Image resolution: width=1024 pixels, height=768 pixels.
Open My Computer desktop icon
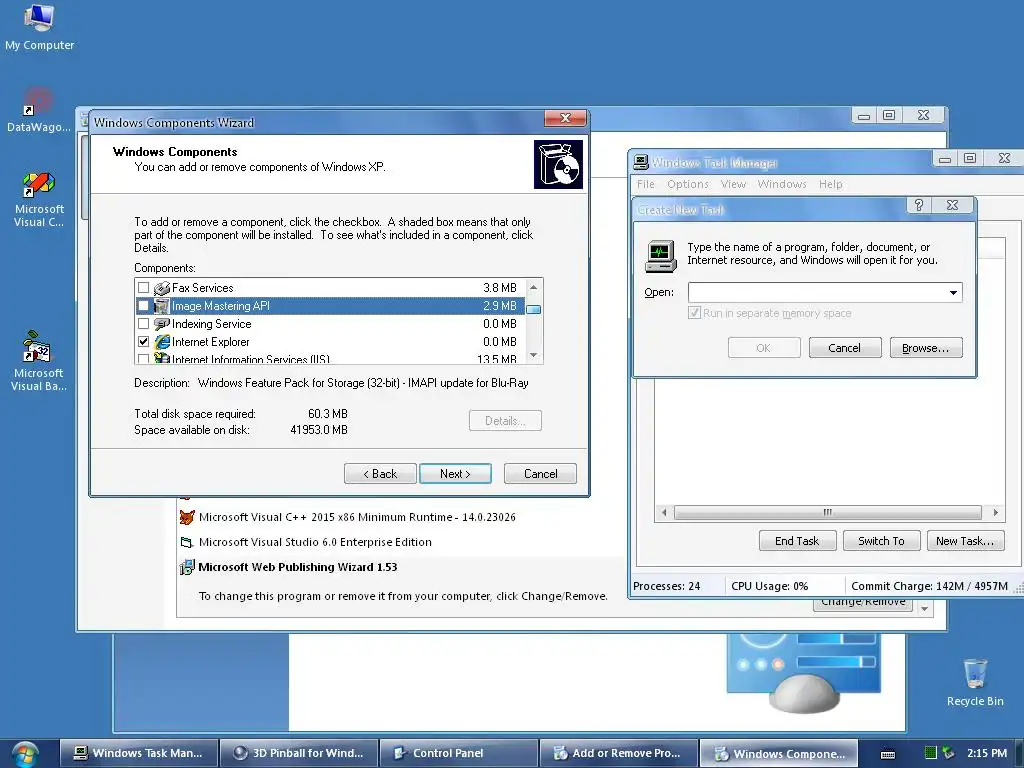pos(39,26)
